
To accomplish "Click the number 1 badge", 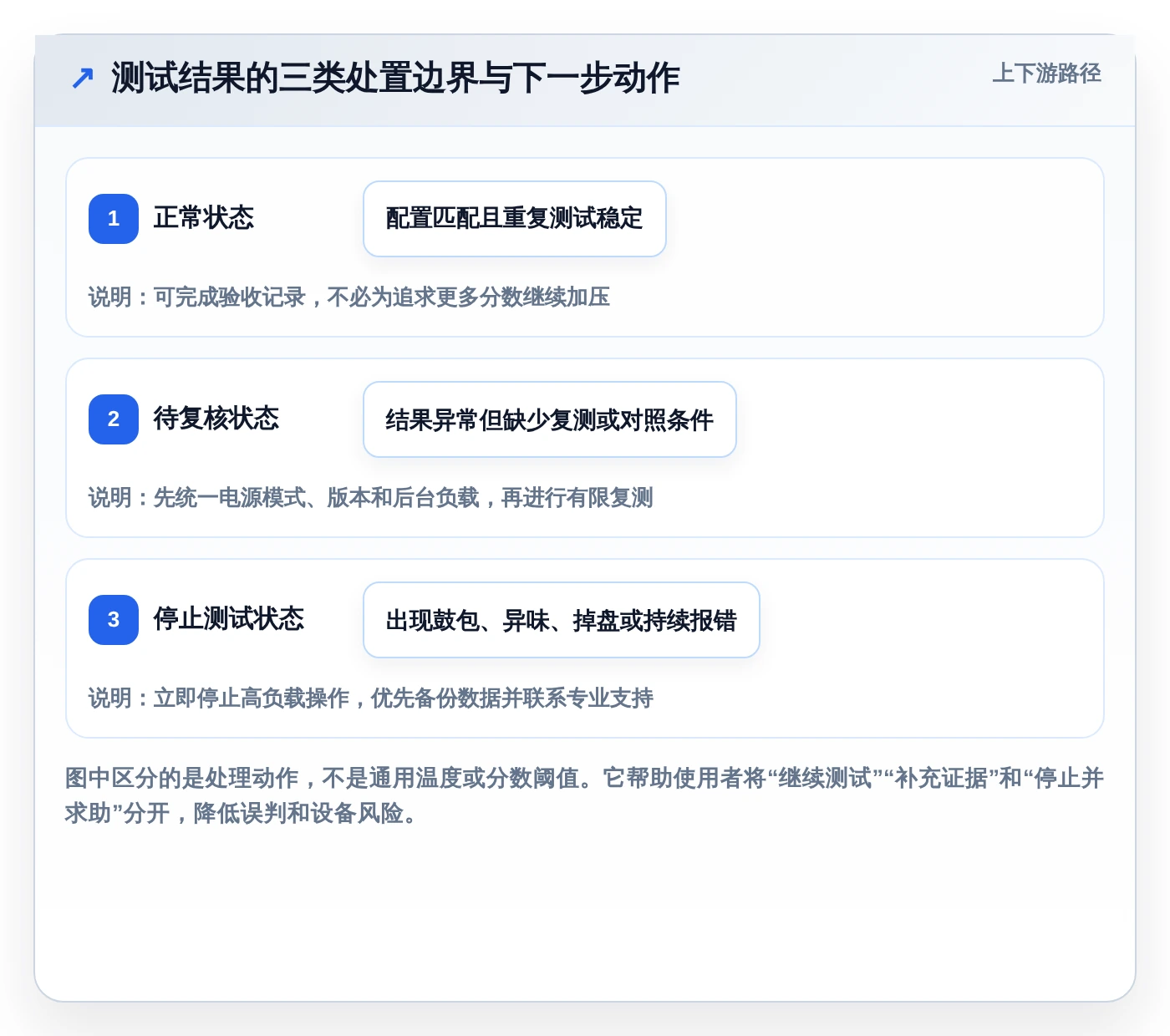I will 114,219.
